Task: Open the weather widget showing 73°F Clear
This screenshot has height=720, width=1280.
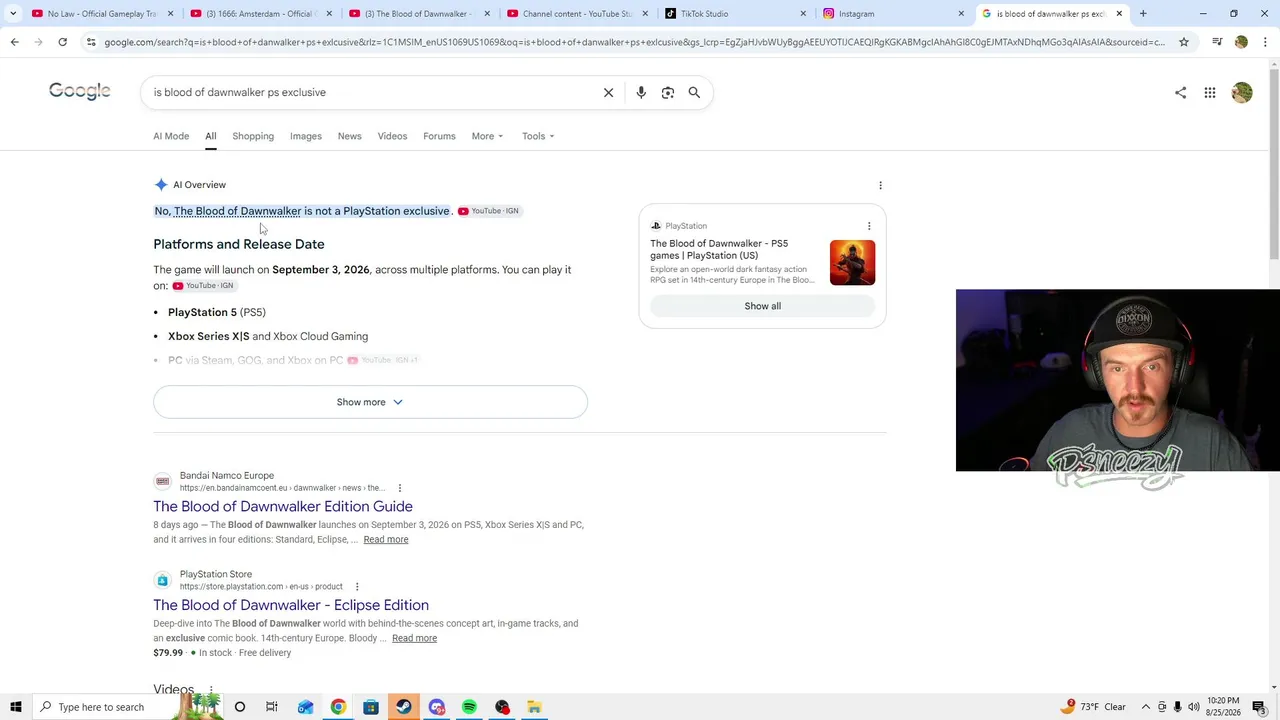Action: (1095, 707)
